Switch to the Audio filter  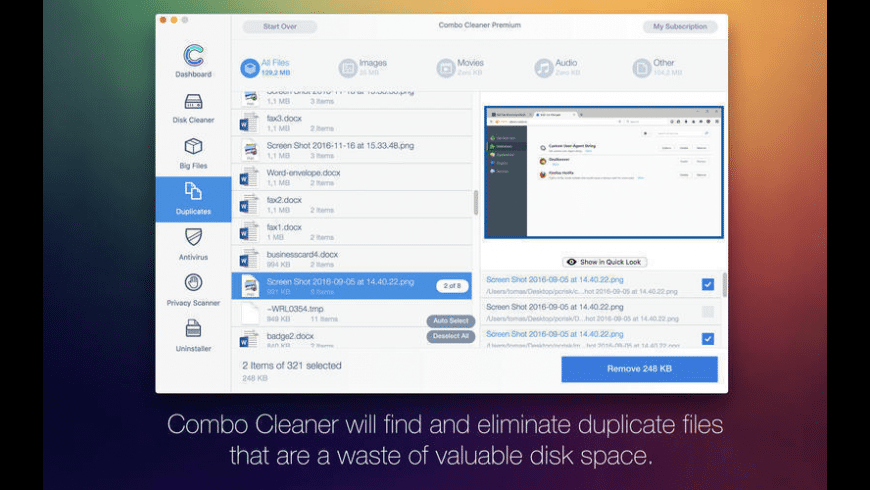coord(557,67)
